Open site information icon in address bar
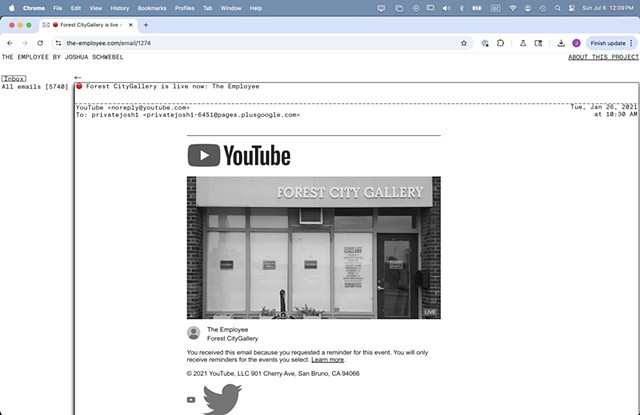Viewport: 640px width, 415px height. tap(58, 43)
